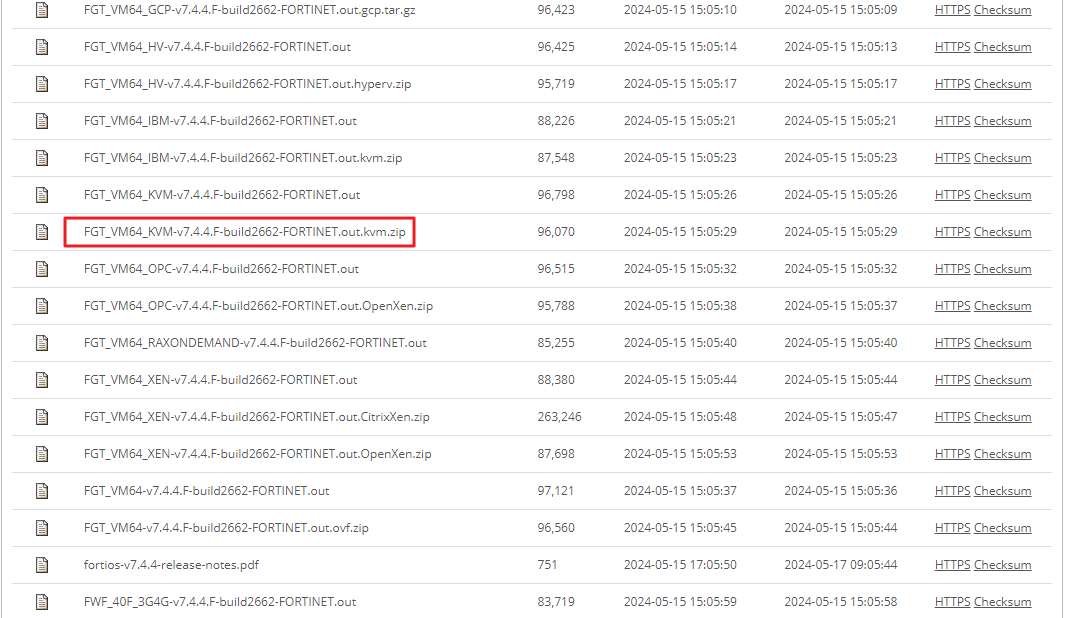
Task: Download FGT_VM64_KVM .out via HTTPS
Action: point(952,195)
